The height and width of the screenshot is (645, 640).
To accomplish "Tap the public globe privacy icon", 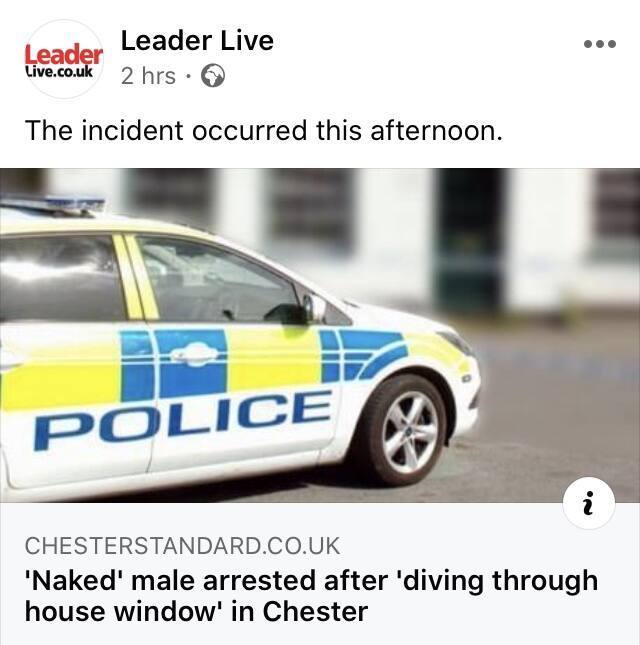I will tap(213, 76).
